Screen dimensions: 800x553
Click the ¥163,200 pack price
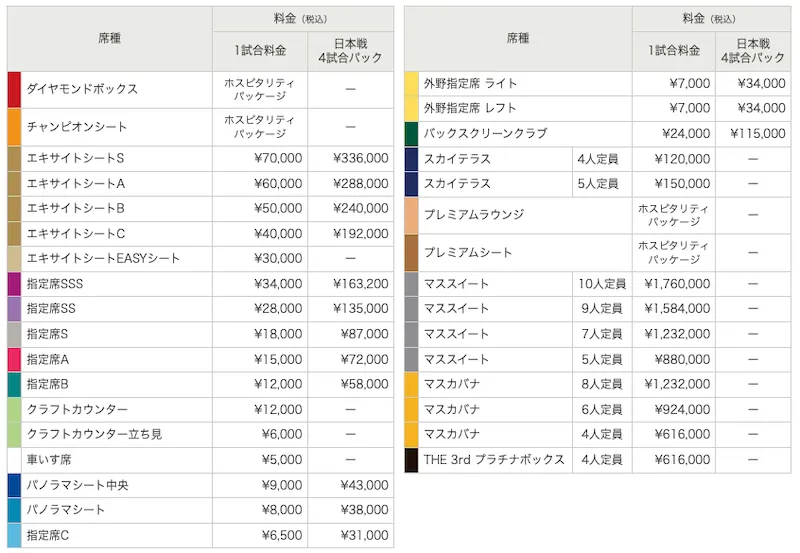pos(361,284)
